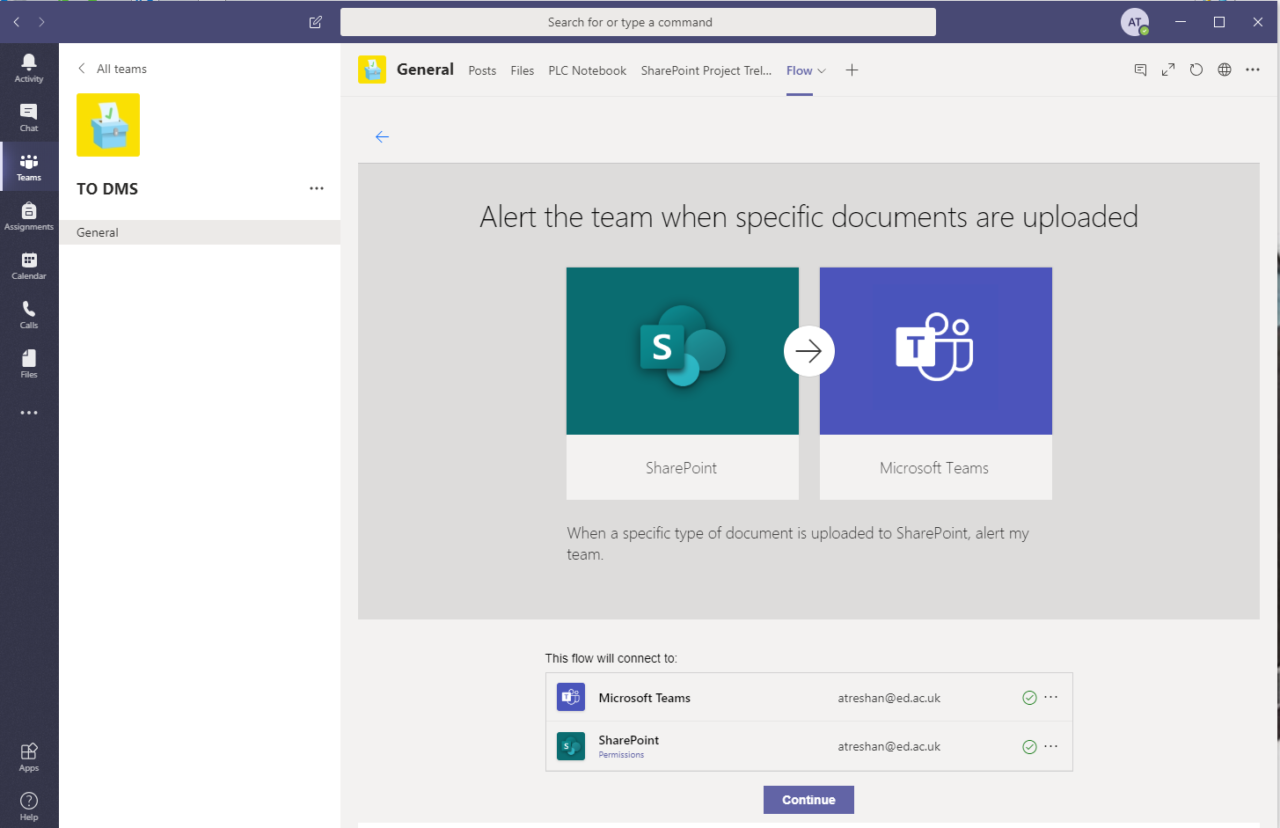Screen dimensions: 1280x828
Task: Open the Activity feed in sidebar
Action: (29, 66)
